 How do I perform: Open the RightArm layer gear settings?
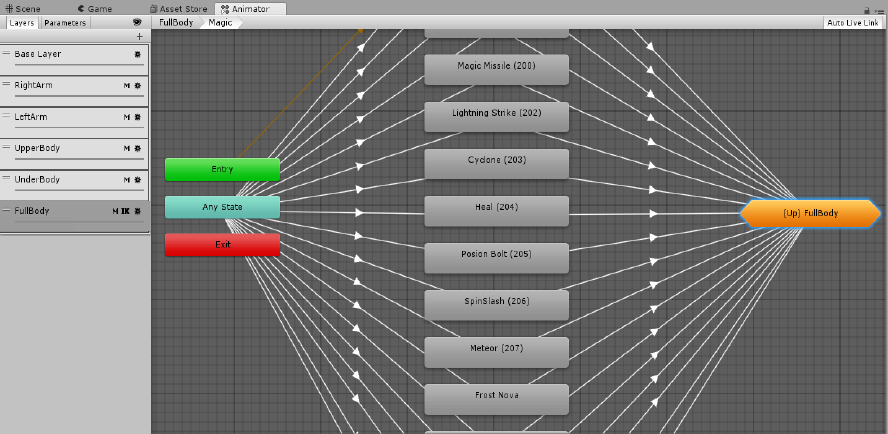pyautogui.click(x=138, y=86)
